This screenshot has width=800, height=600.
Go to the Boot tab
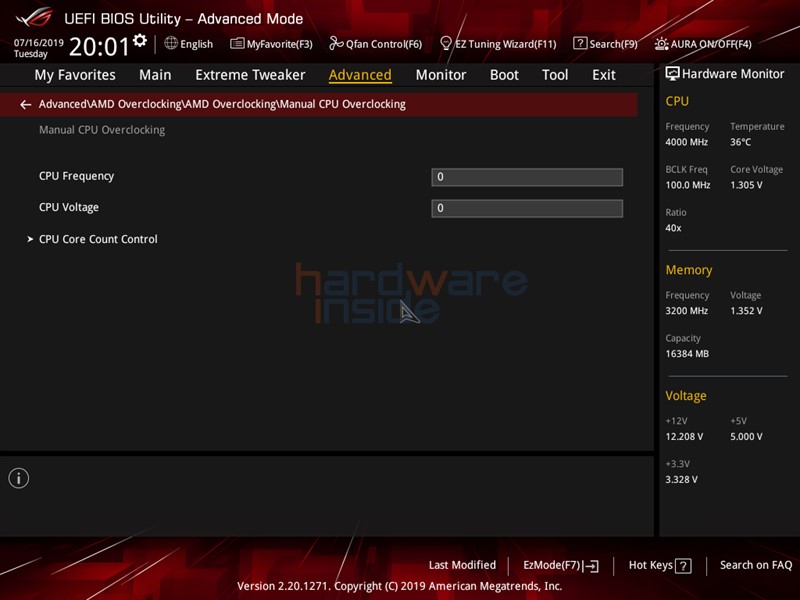pyautogui.click(x=504, y=75)
